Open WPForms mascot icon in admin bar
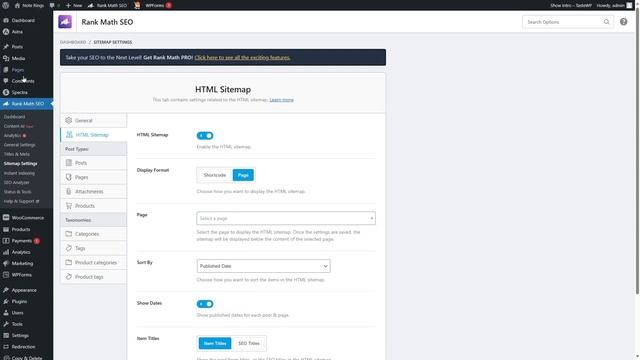This screenshot has width=640, height=360. [137, 5]
